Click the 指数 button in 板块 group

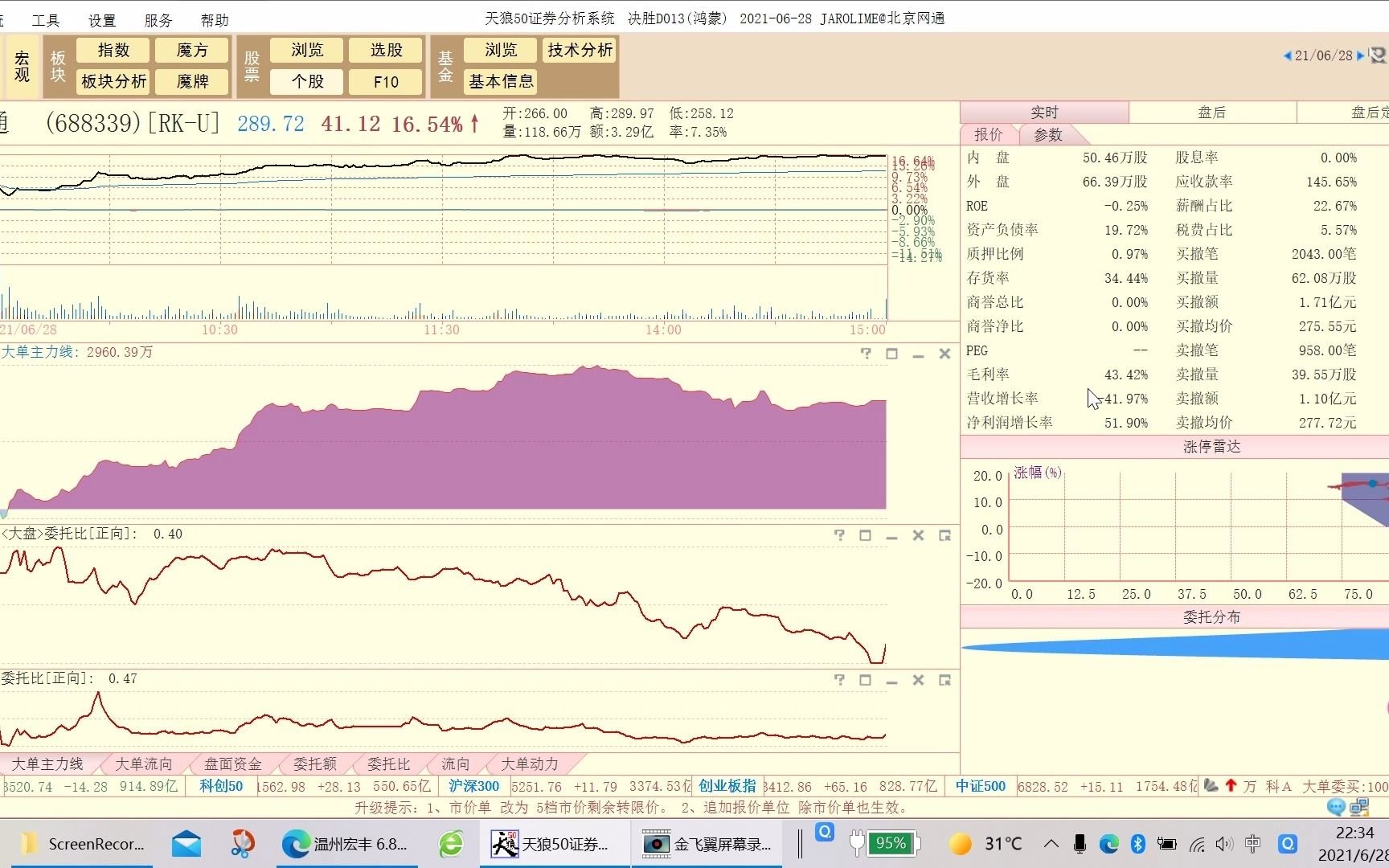coord(113,50)
